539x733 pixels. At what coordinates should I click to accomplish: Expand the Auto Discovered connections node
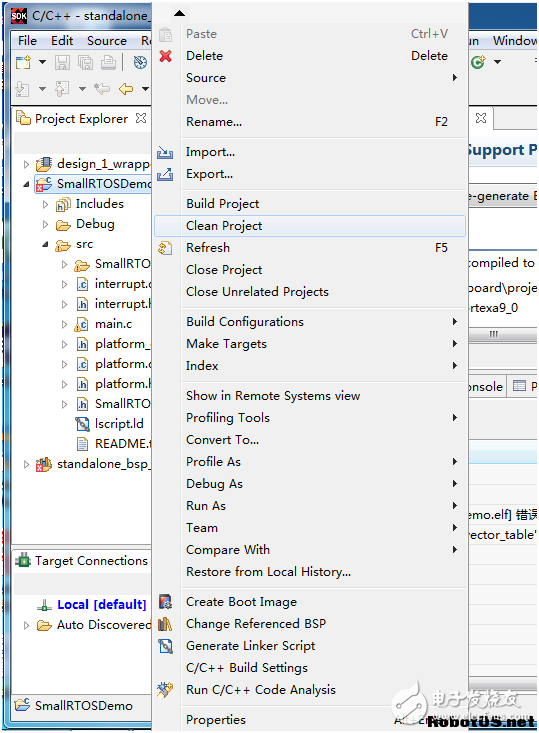(27, 625)
